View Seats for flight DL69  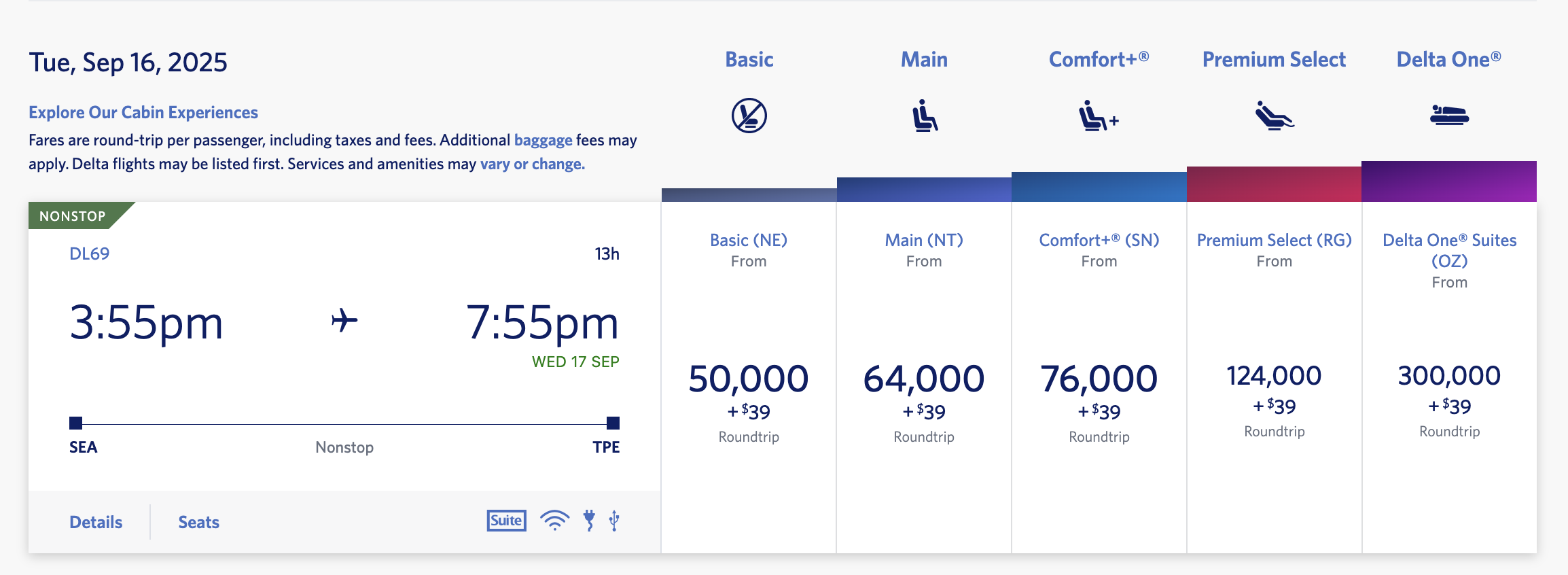[198, 522]
